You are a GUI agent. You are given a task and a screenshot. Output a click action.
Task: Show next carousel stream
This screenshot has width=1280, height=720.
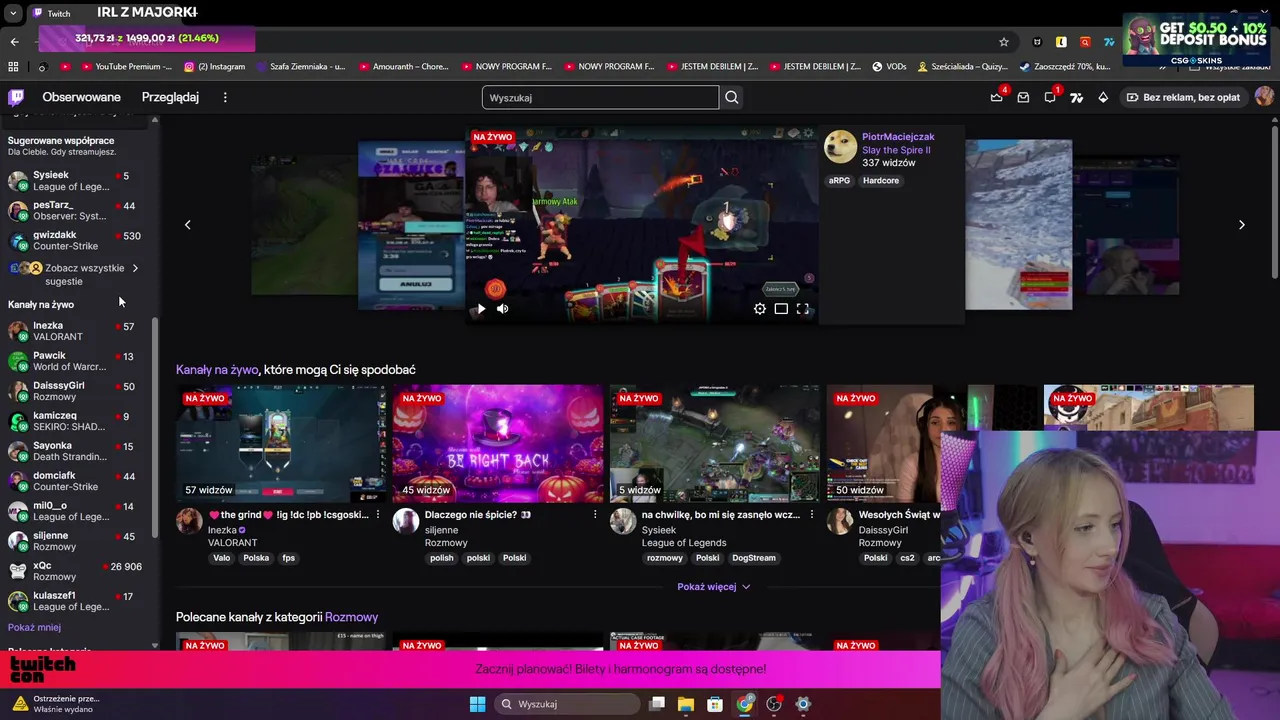coord(1242,225)
